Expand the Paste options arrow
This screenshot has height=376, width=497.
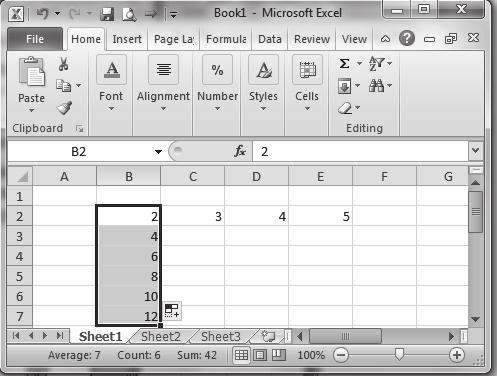click(x=31, y=110)
